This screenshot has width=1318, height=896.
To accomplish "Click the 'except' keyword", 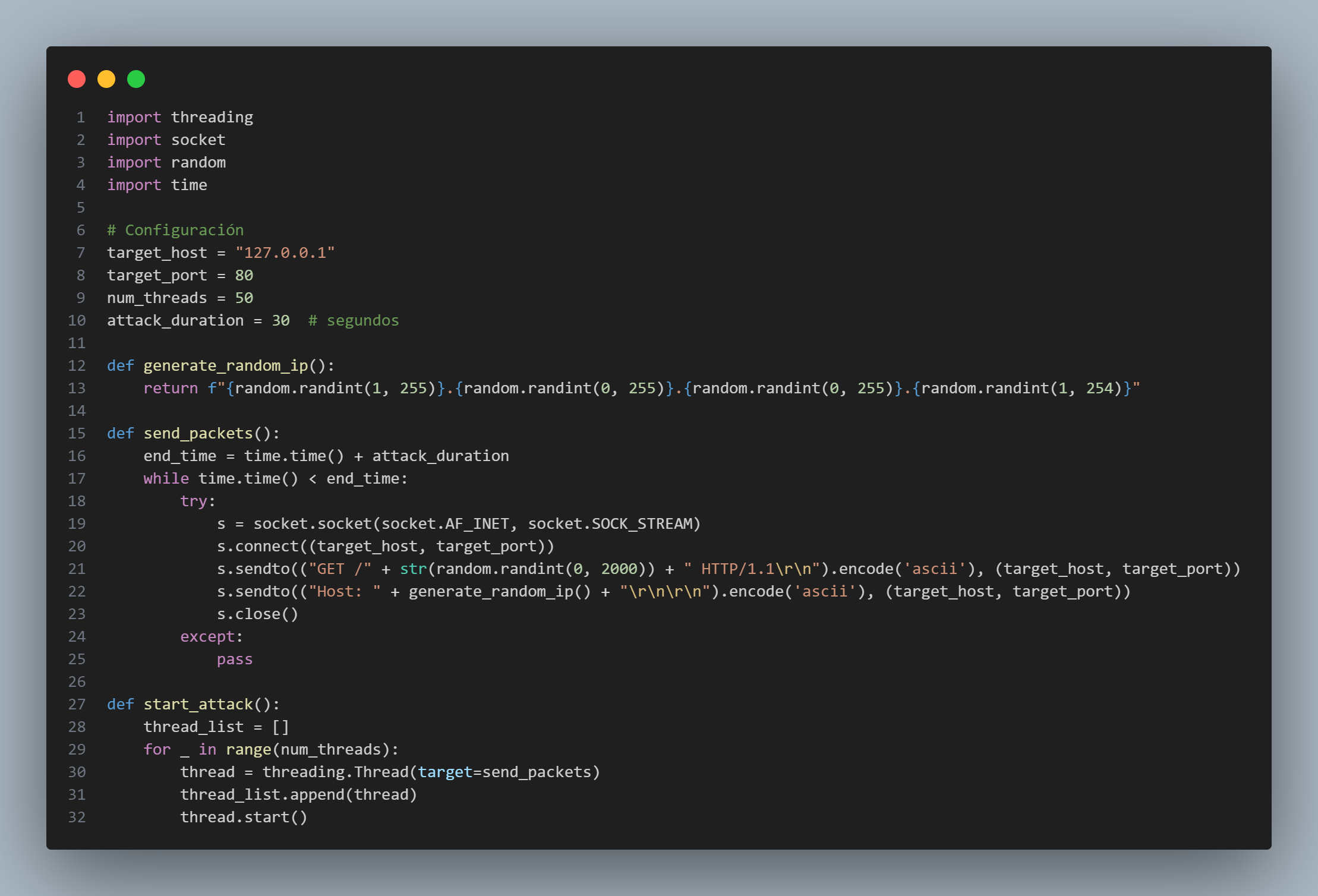I will click(x=207, y=636).
